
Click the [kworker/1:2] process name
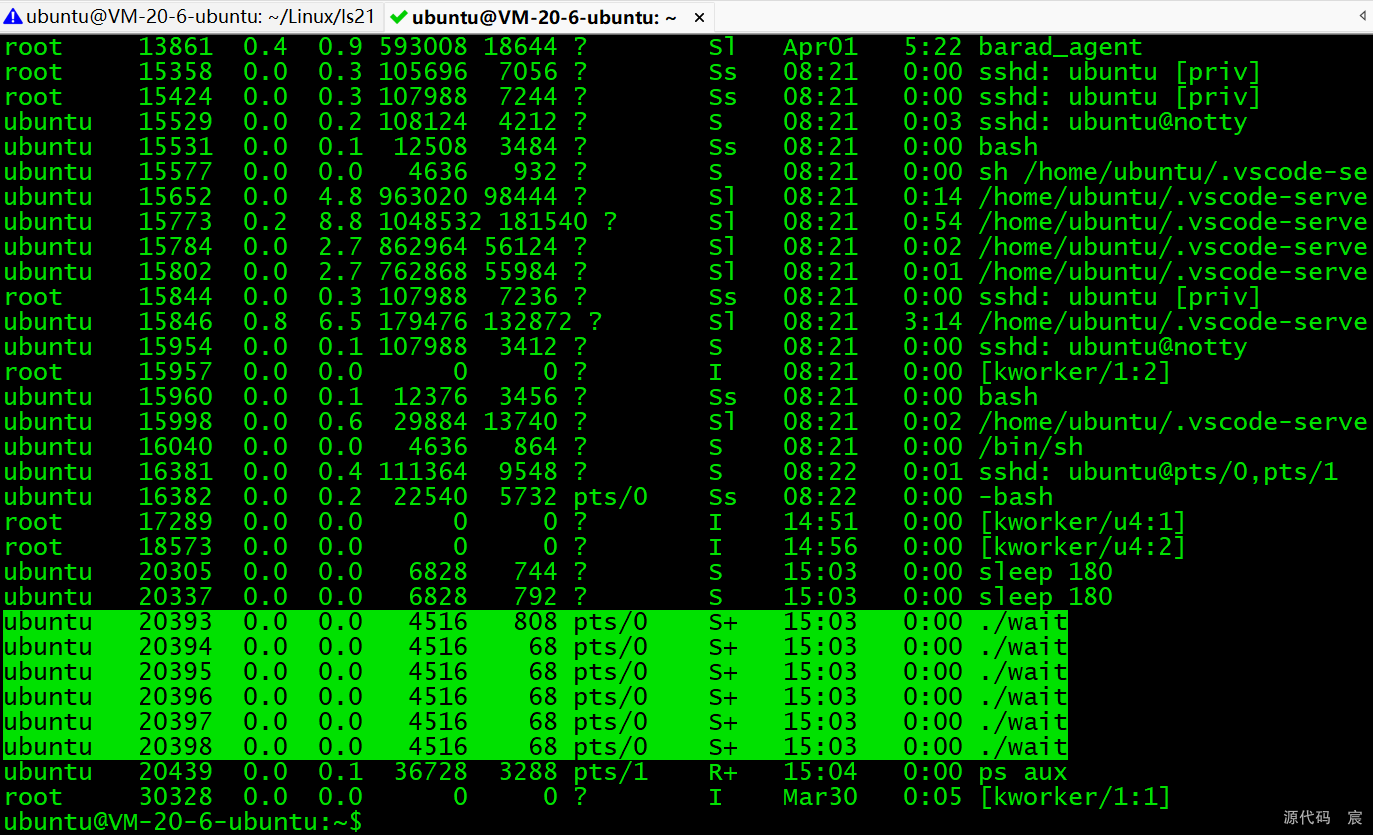click(x=1075, y=372)
